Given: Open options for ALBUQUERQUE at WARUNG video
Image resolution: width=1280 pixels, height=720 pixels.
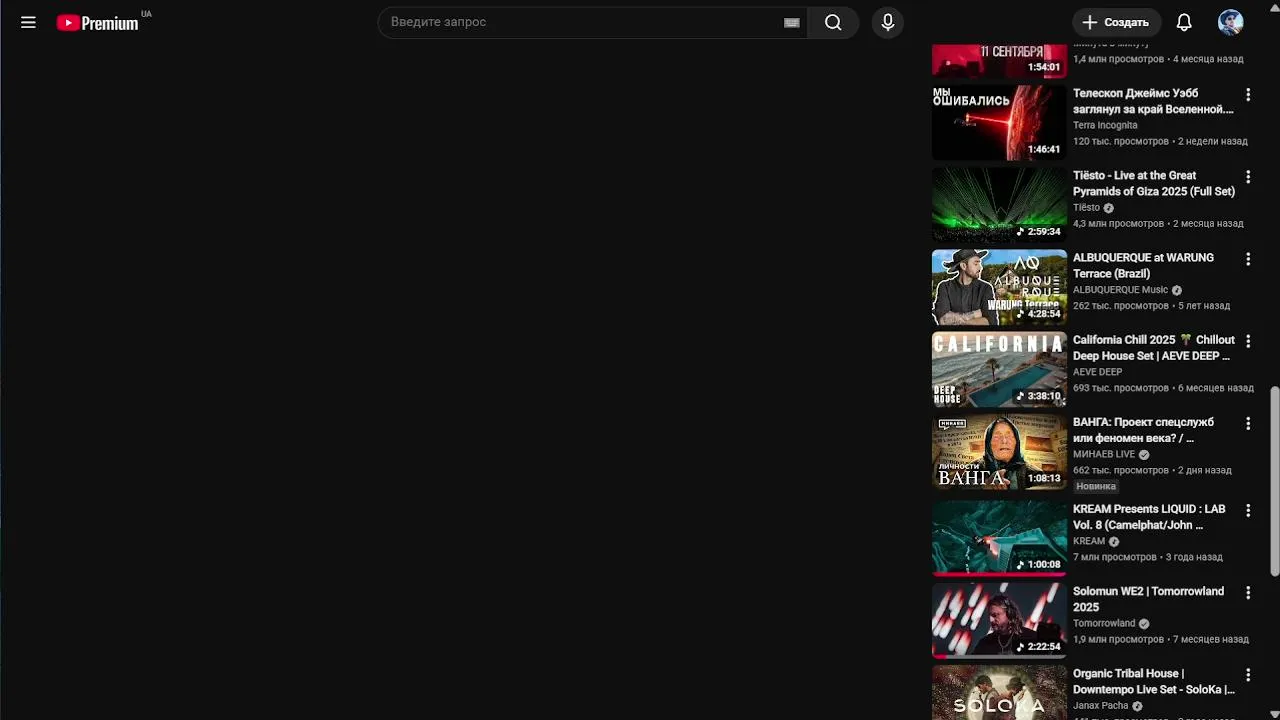Looking at the screenshot, I should tap(1248, 259).
